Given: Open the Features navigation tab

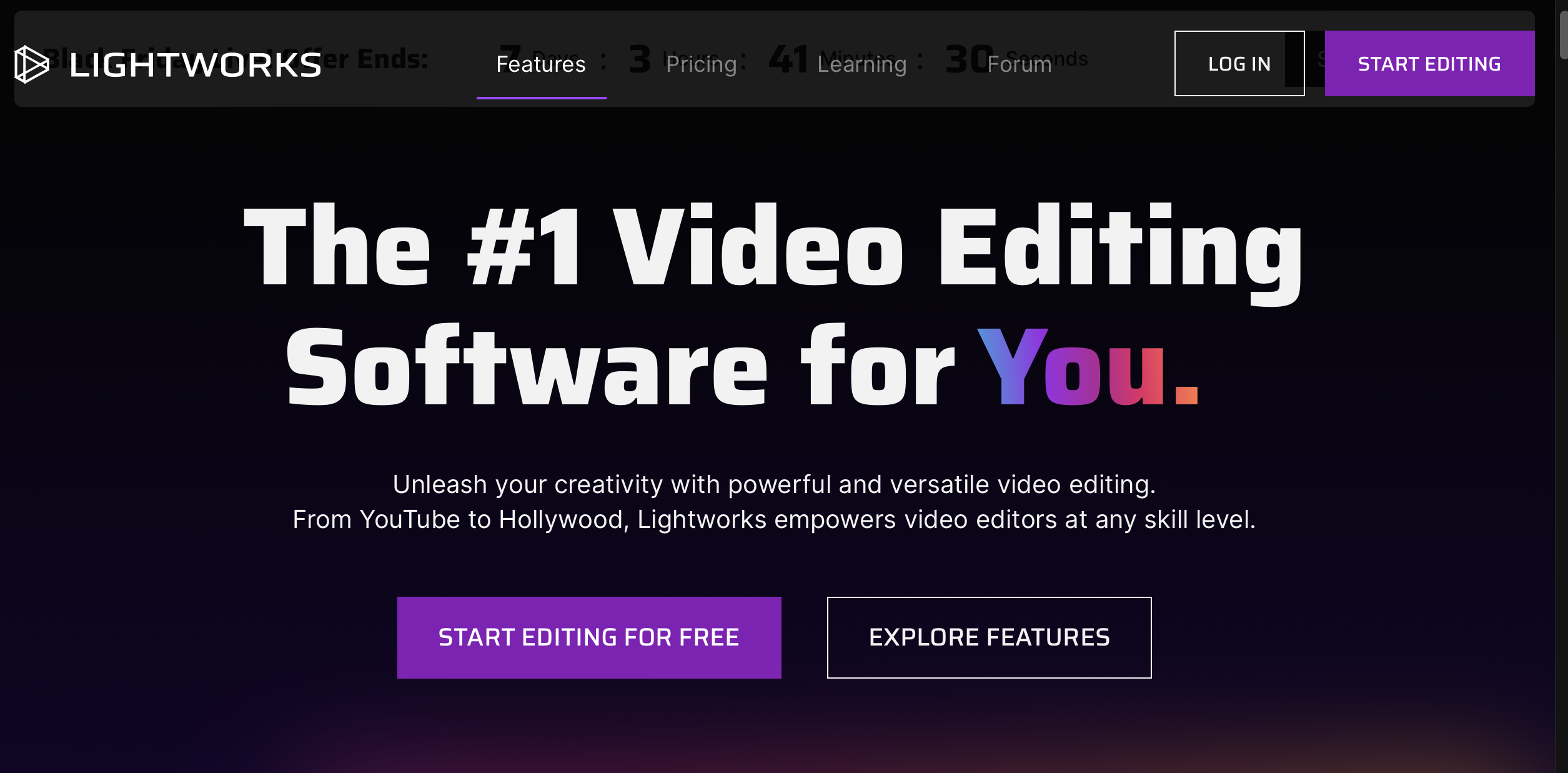Looking at the screenshot, I should 541,64.
